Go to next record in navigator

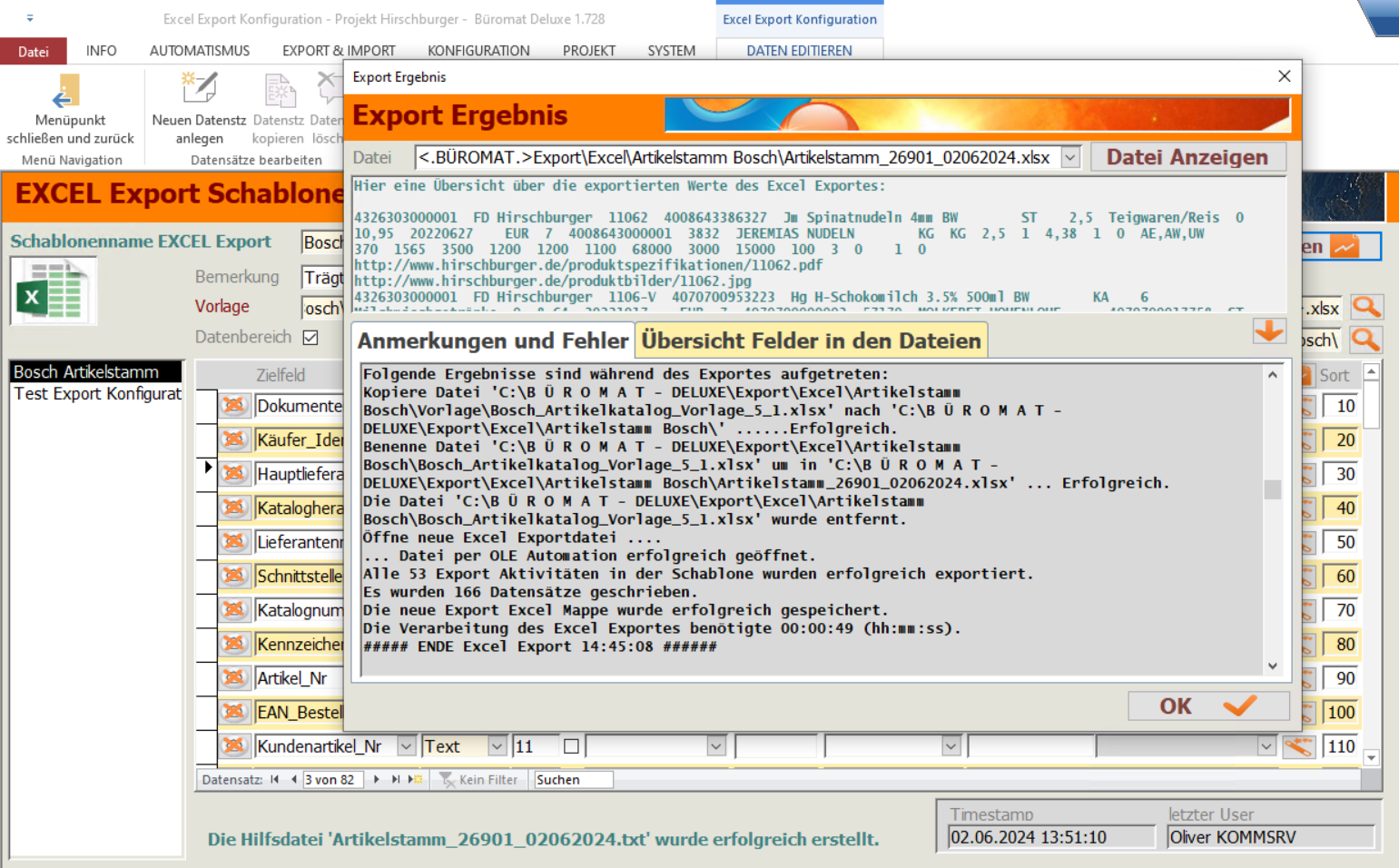[x=377, y=779]
